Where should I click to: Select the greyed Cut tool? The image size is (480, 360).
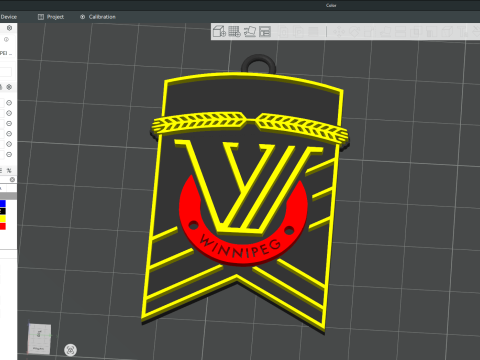click(x=400, y=32)
